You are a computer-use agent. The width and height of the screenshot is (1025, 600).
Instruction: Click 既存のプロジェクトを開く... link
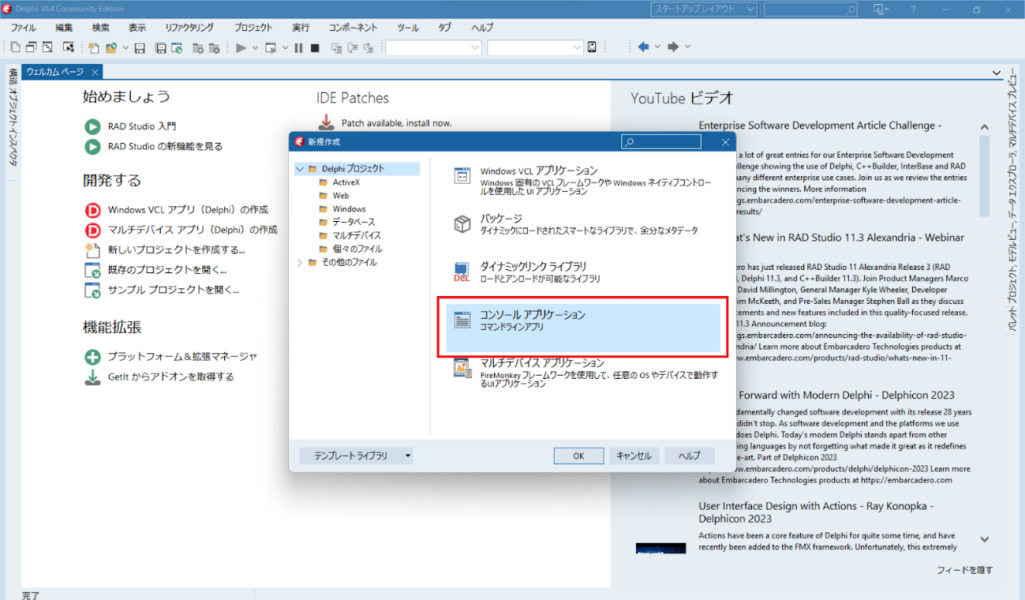pyautogui.click(x=167, y=270)
